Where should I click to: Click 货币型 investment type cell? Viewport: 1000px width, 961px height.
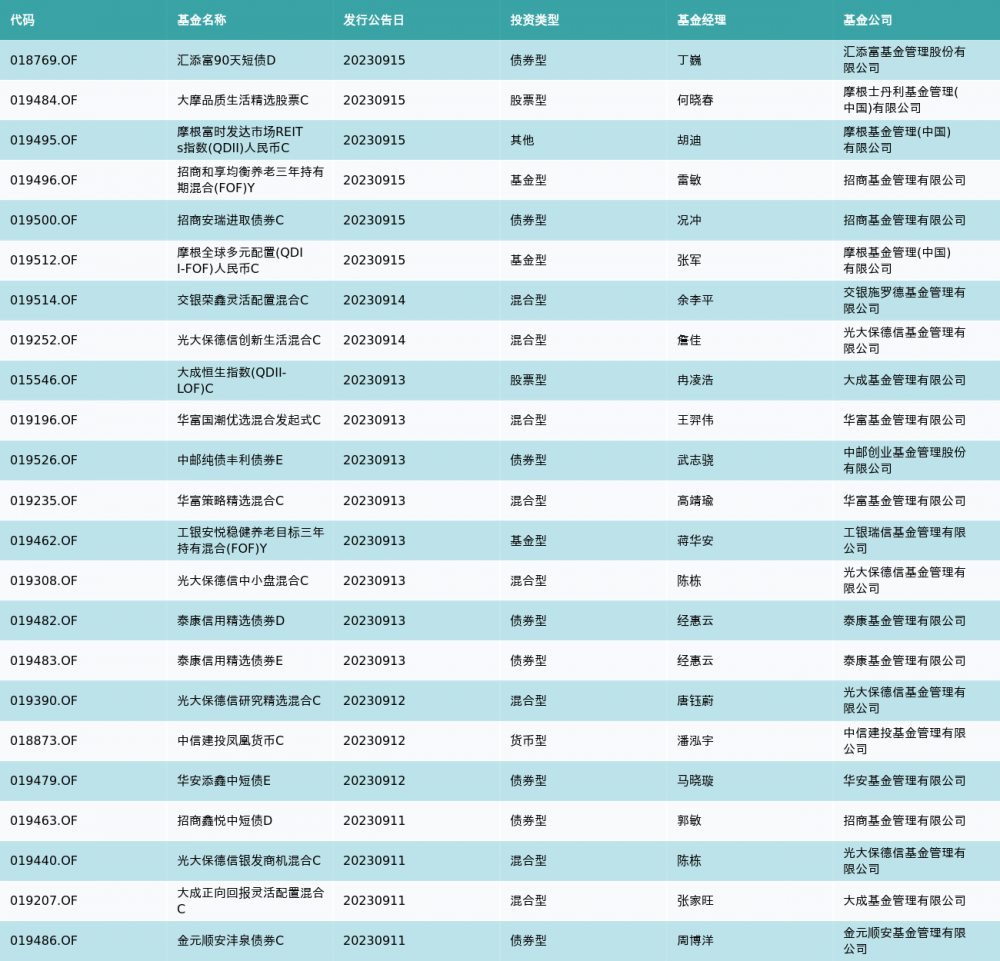coord(528,740)
